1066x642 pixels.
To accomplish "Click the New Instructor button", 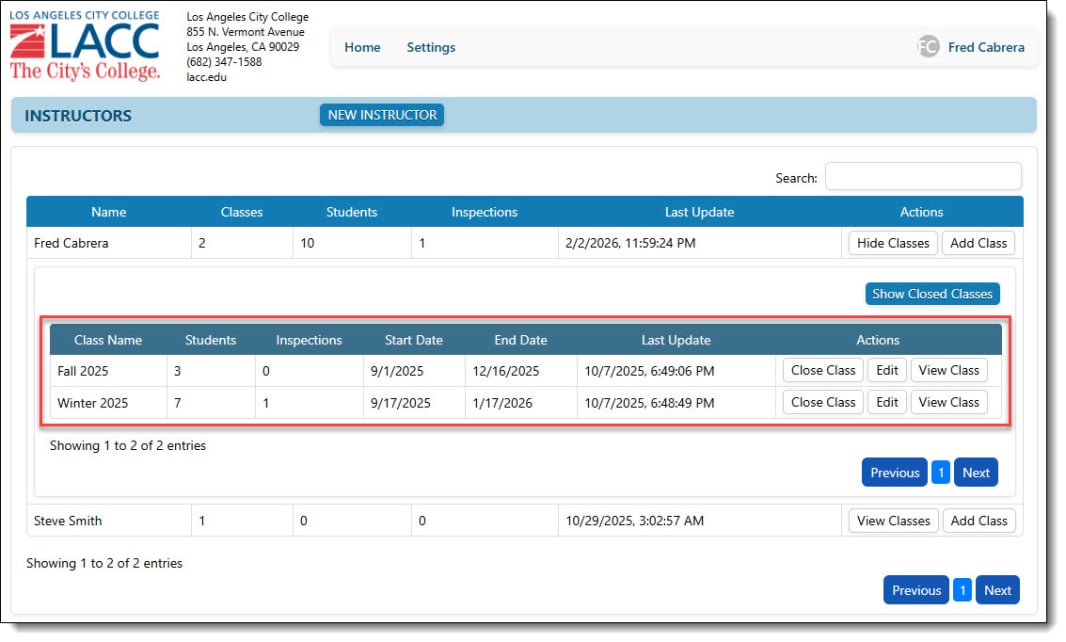I will (382, 115).
